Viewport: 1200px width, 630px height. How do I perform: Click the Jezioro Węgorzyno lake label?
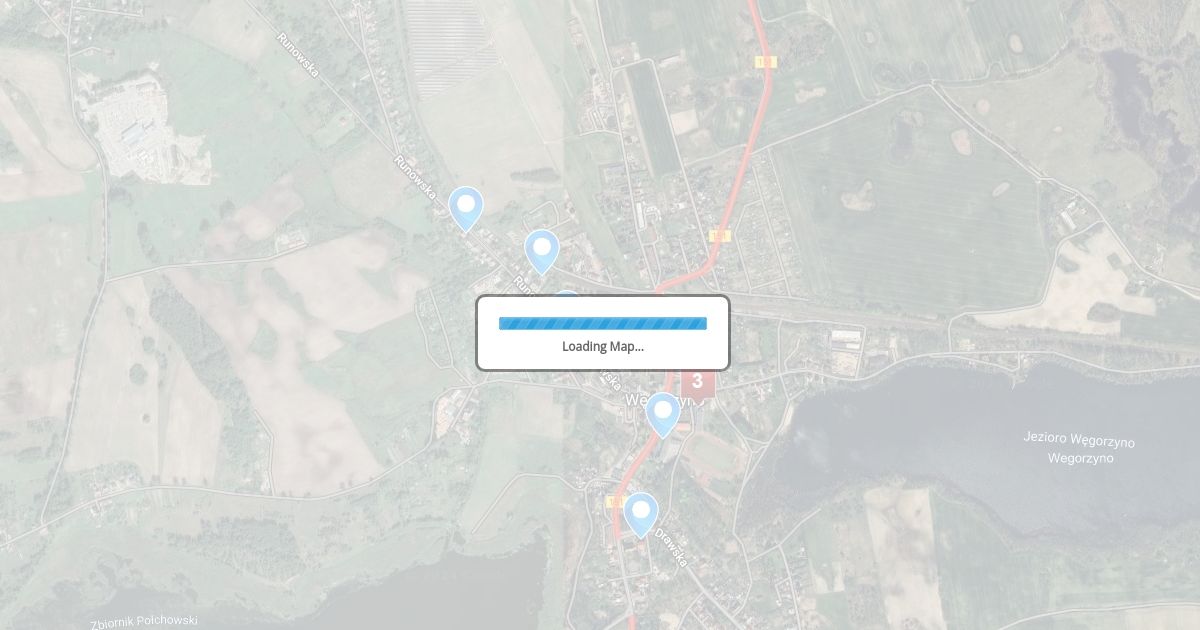click(x=1079, y=440)
